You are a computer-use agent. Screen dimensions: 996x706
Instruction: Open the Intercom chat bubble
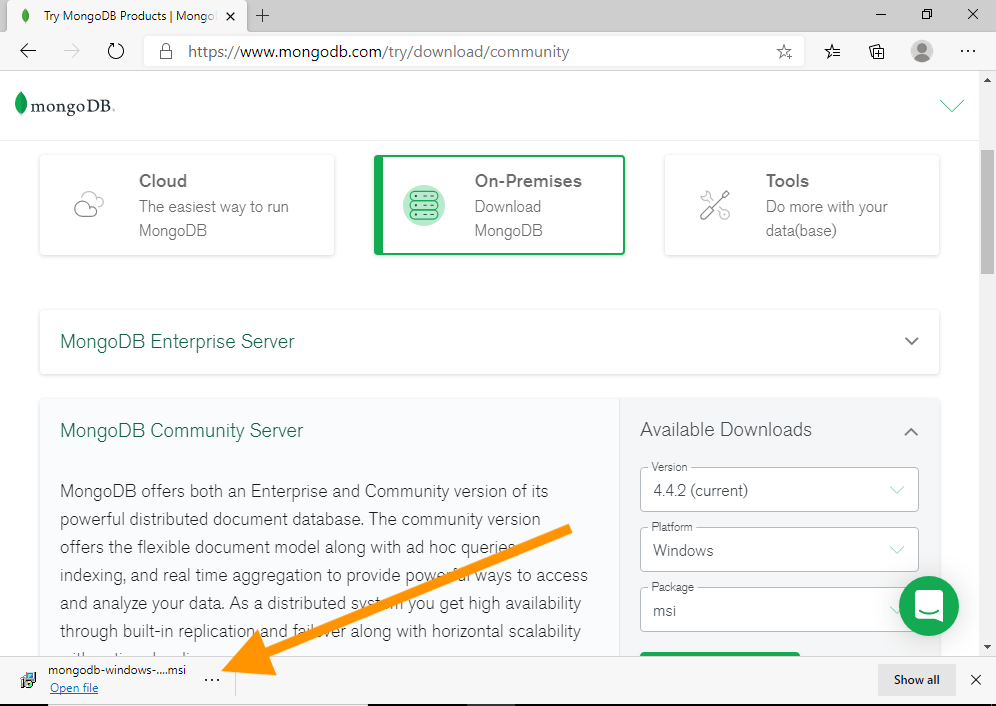pyautogui.click(x=928, y=606)
